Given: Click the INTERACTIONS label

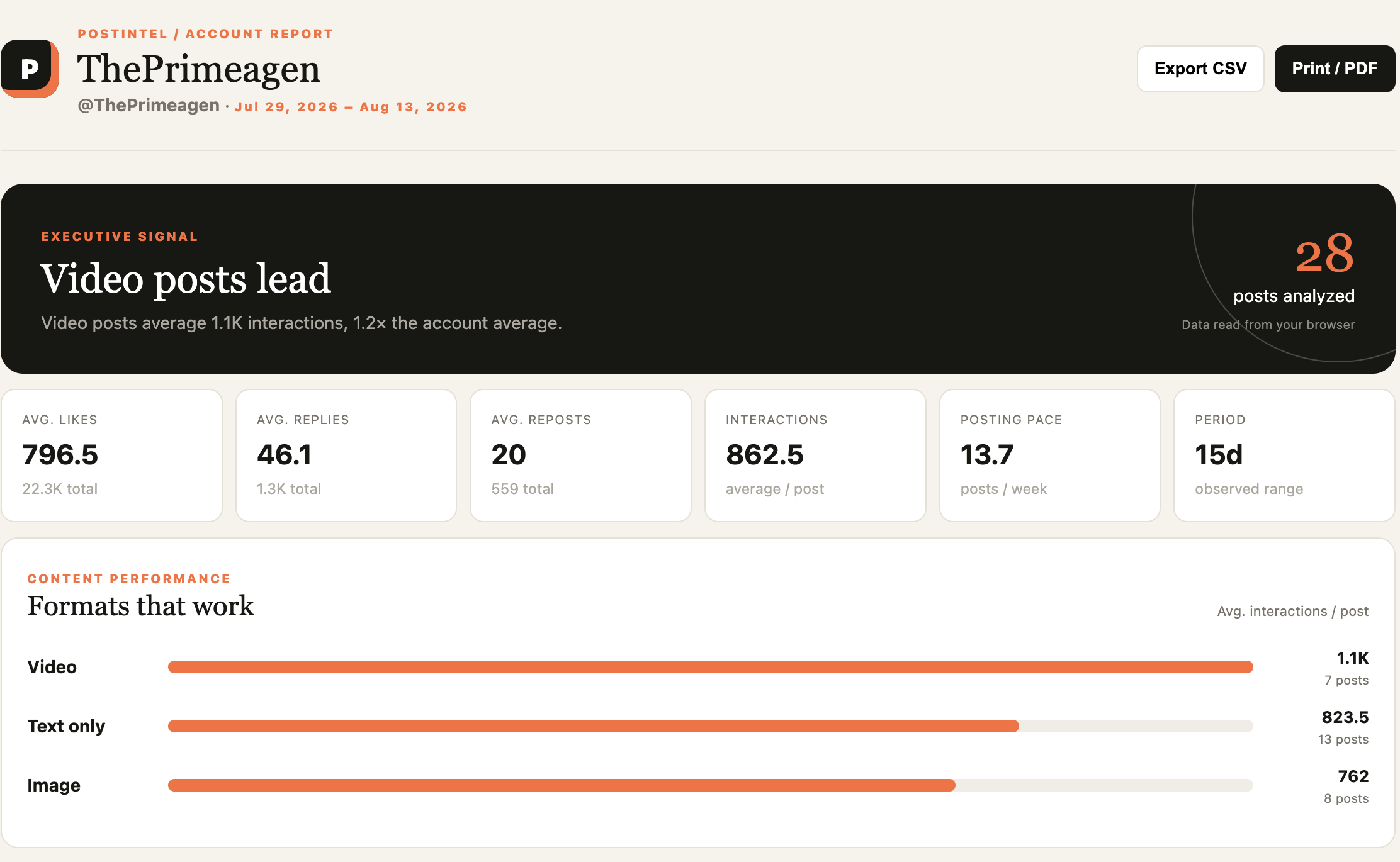Looking at the screenshot, I should (777, 420).
